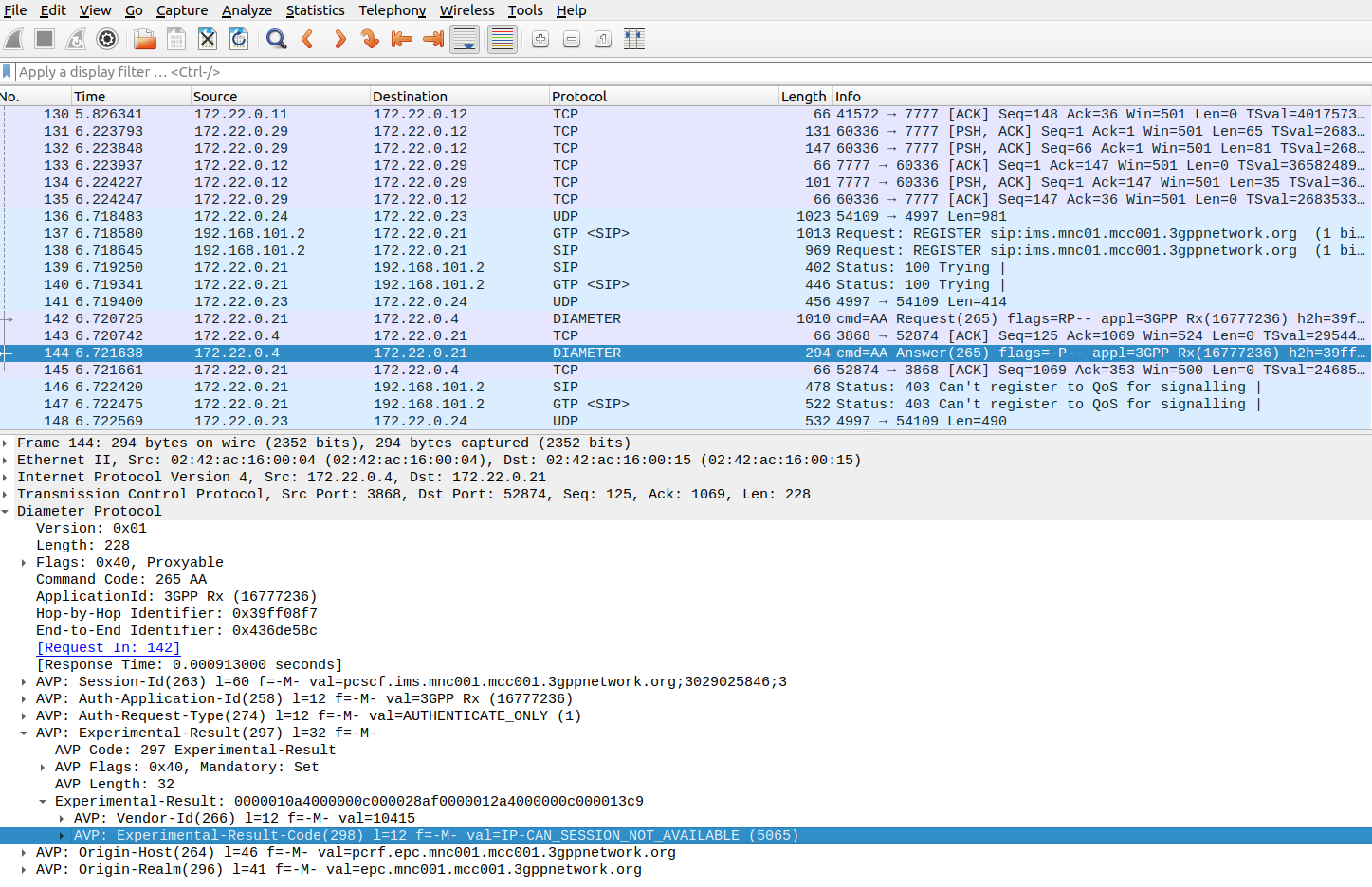Reload this capture file
Viewport: 1372px width, 887px height.
coord(239,39)
